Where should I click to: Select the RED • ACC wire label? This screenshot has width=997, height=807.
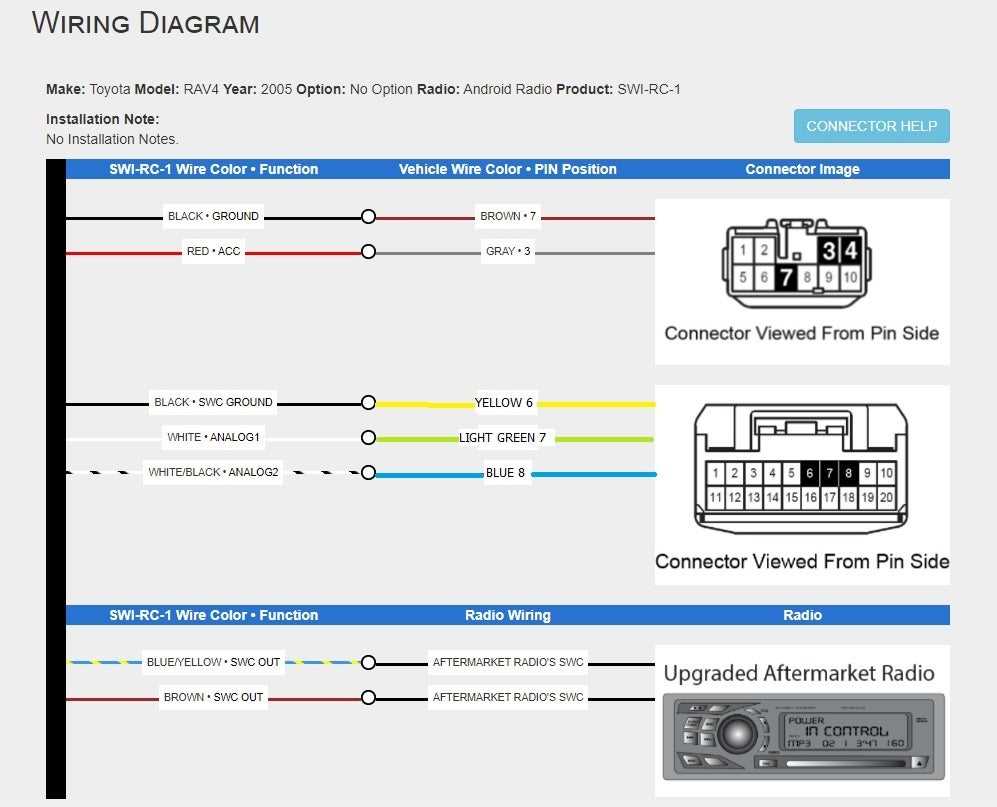213,251
